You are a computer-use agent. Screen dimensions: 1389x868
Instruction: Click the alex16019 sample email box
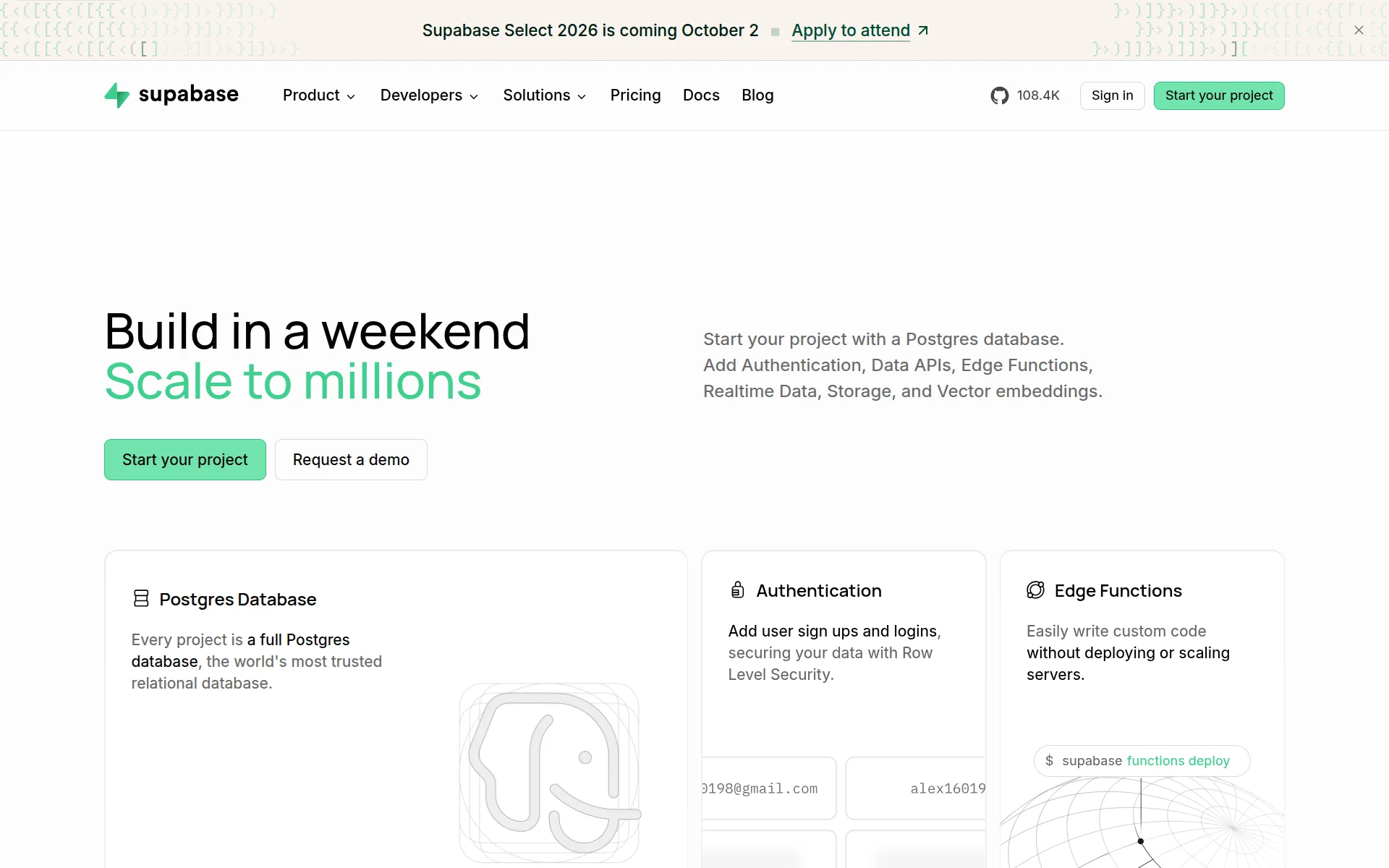(916, 788)
